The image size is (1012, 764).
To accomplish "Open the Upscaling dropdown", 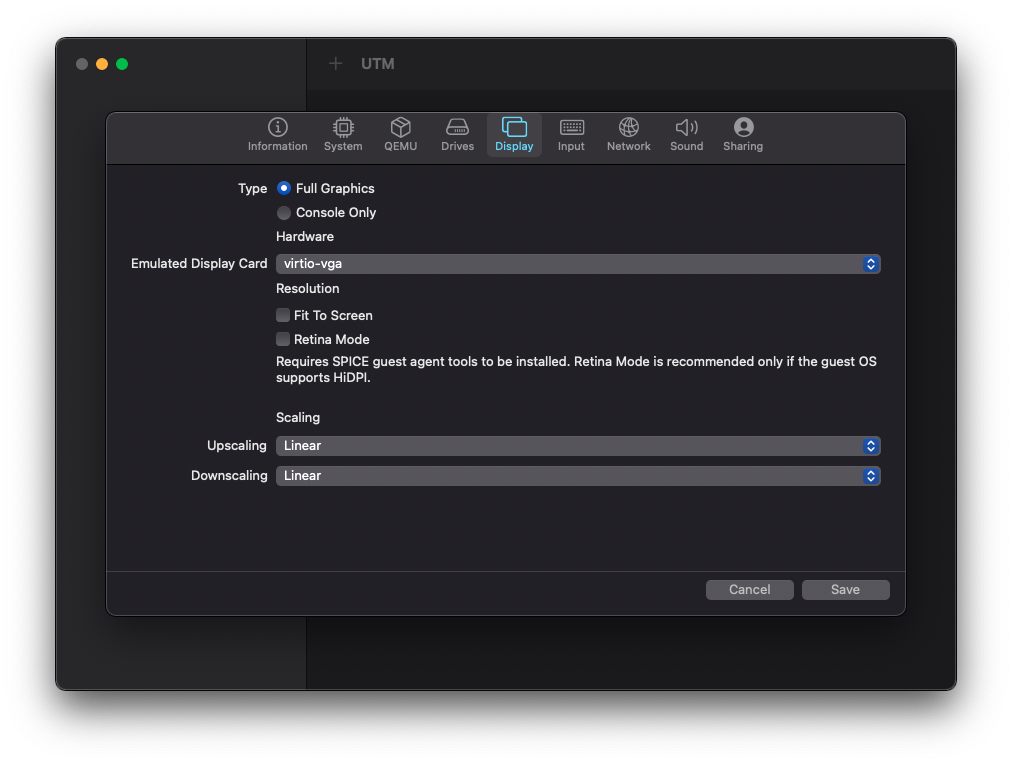I will coord(578,445).
